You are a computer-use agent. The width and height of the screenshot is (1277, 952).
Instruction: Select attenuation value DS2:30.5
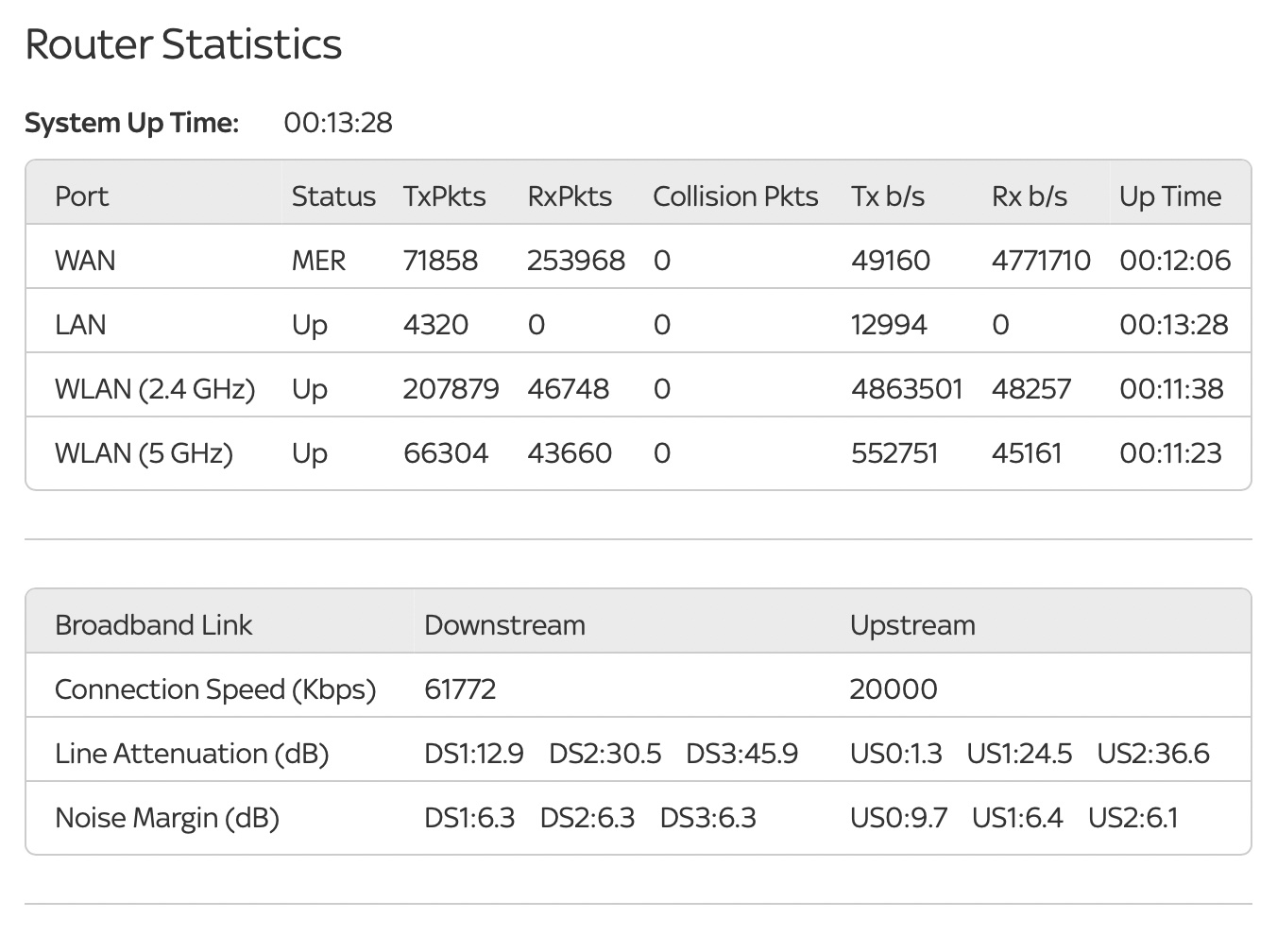point(605,754)
